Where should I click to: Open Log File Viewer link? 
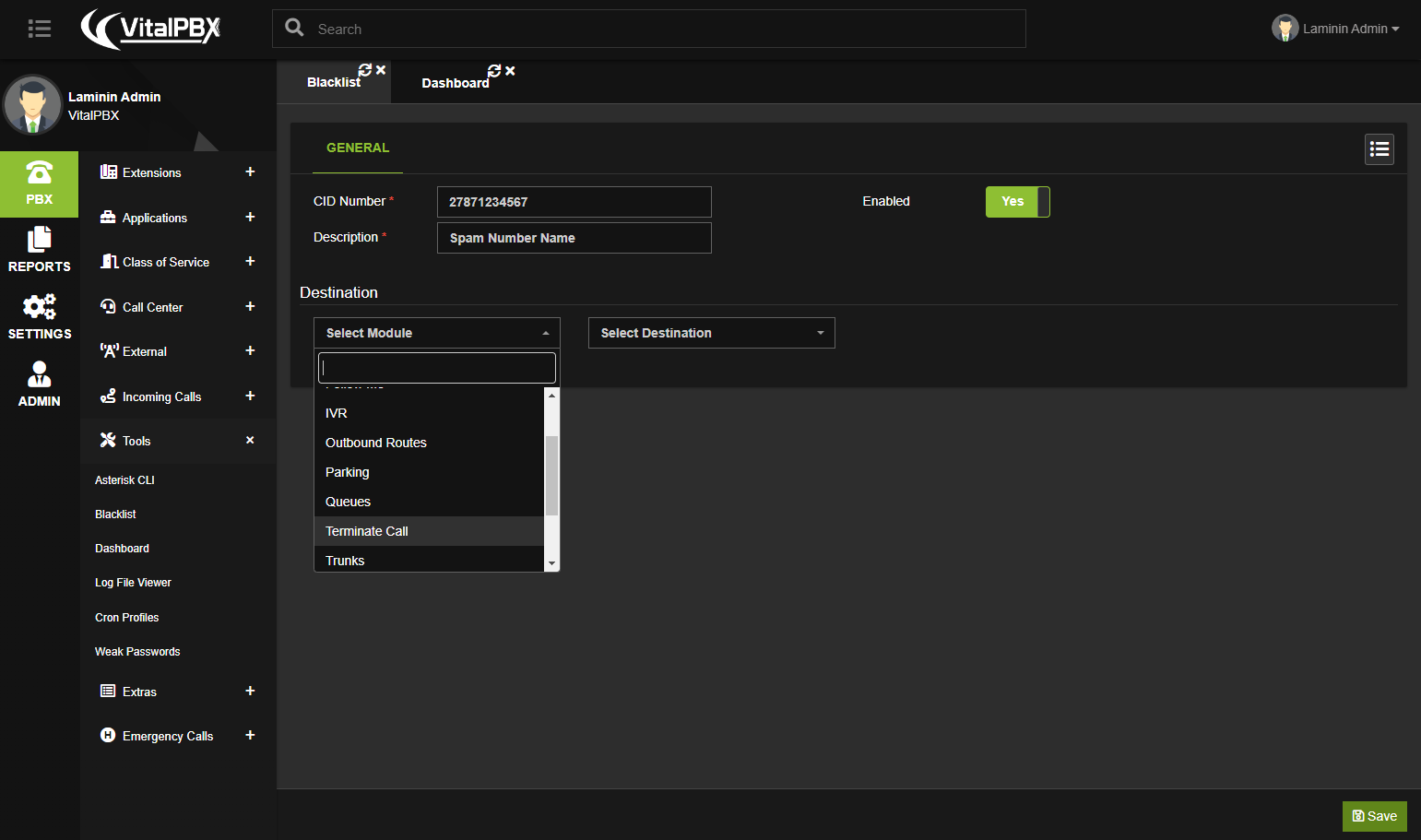coord(133,583)
